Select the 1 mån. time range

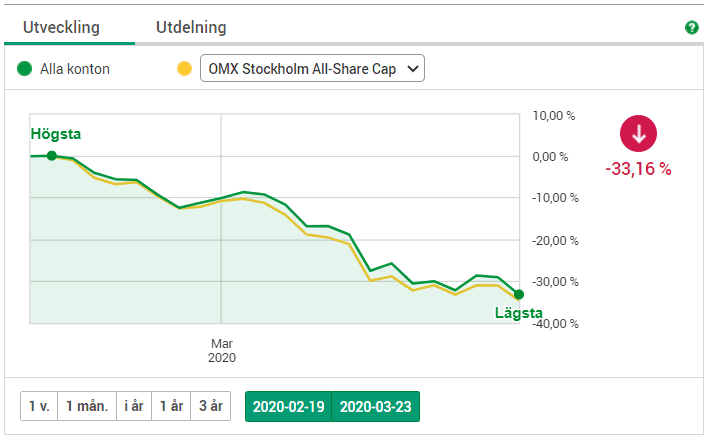(x=87, y=407)
